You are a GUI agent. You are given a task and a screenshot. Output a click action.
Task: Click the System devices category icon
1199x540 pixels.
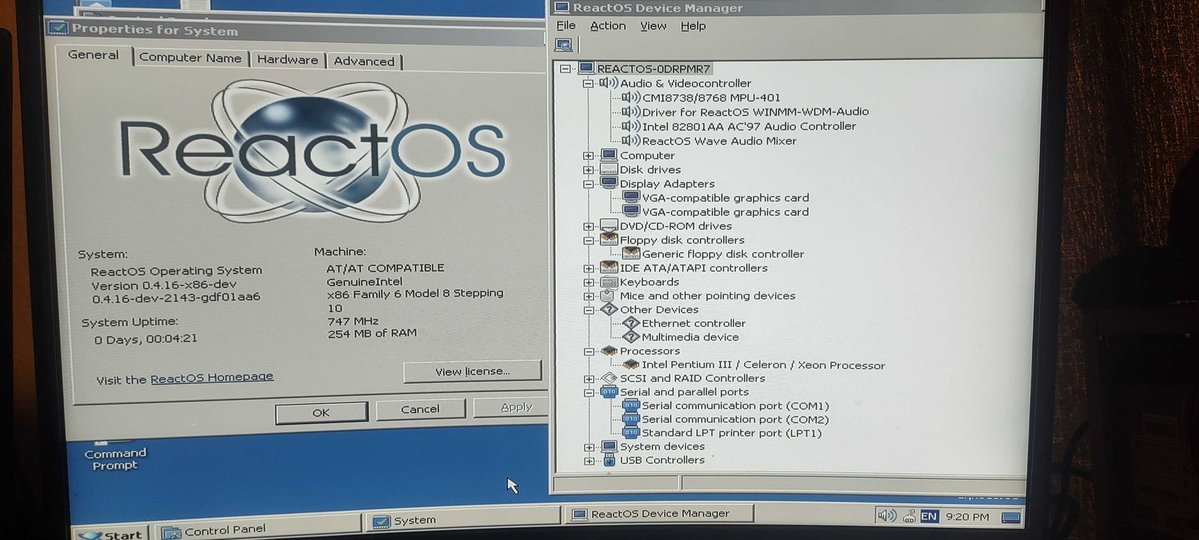click(609, 447)
